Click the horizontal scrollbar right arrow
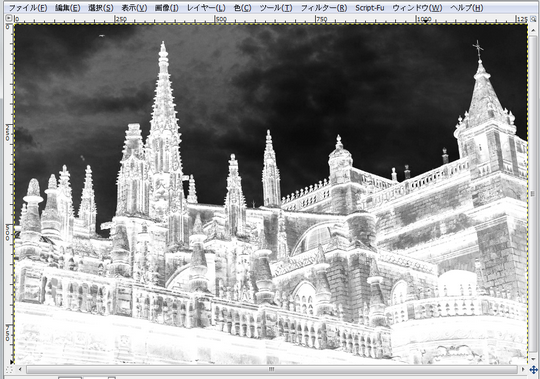540x379 pixels. click(523, 369)
